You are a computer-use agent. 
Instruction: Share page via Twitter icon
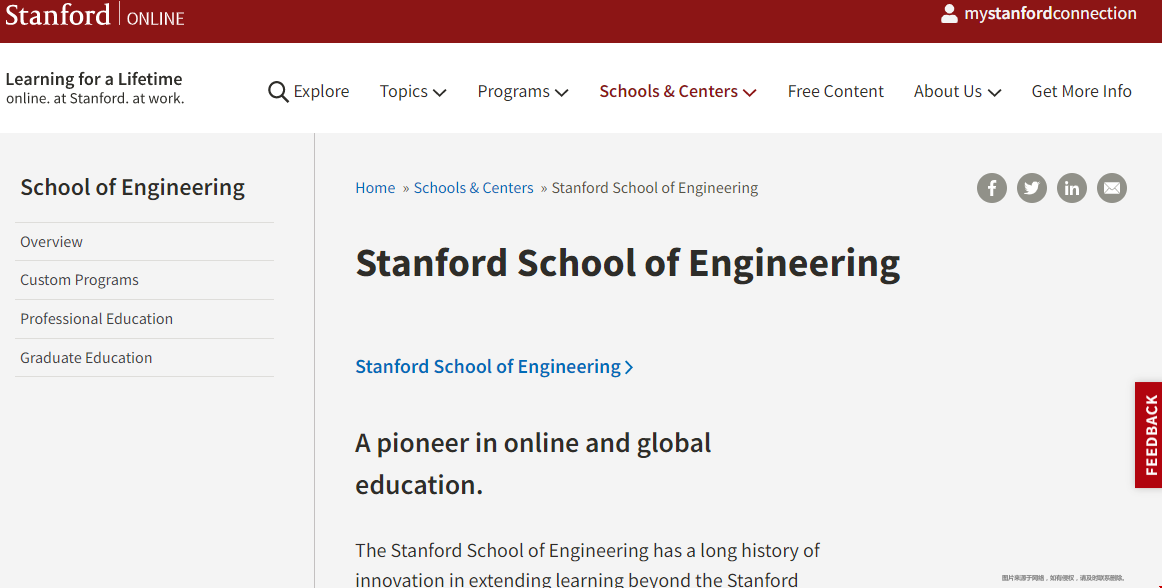tap(1032, 188)
